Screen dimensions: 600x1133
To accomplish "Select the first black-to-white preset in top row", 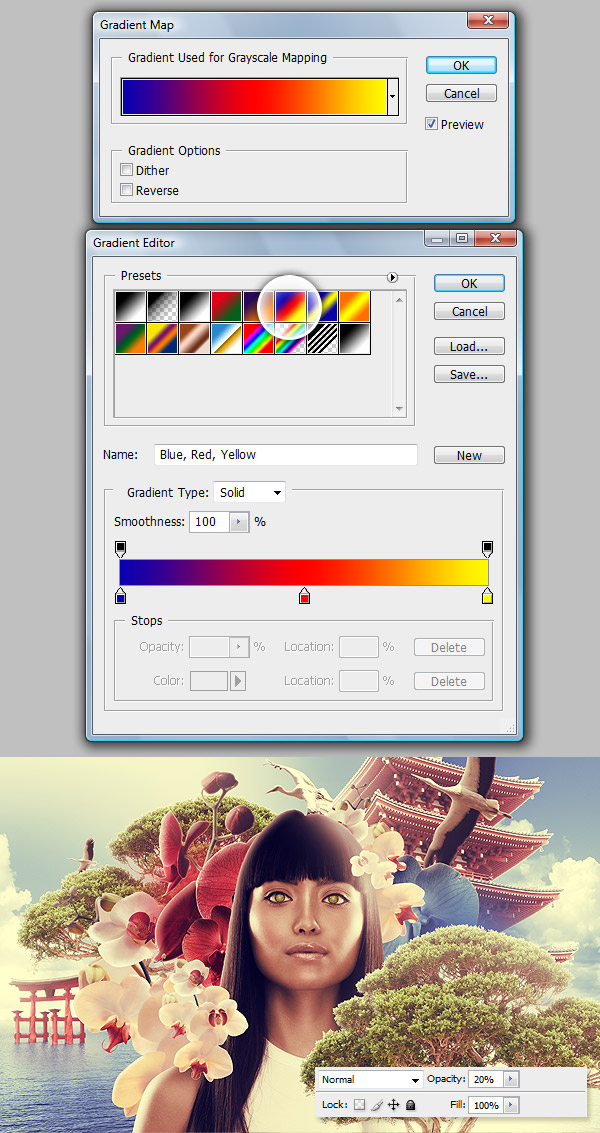I will [131, 306].
